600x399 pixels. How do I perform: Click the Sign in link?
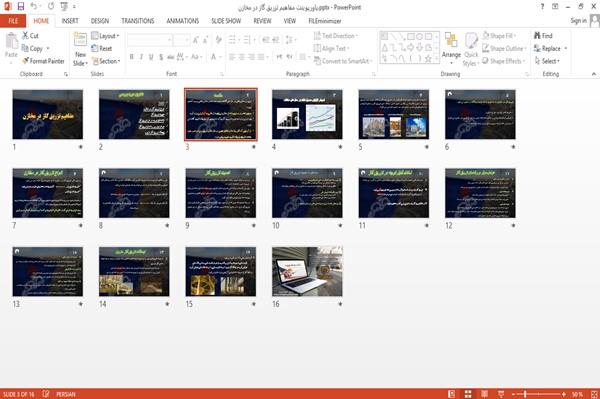[x=578, y=21]
